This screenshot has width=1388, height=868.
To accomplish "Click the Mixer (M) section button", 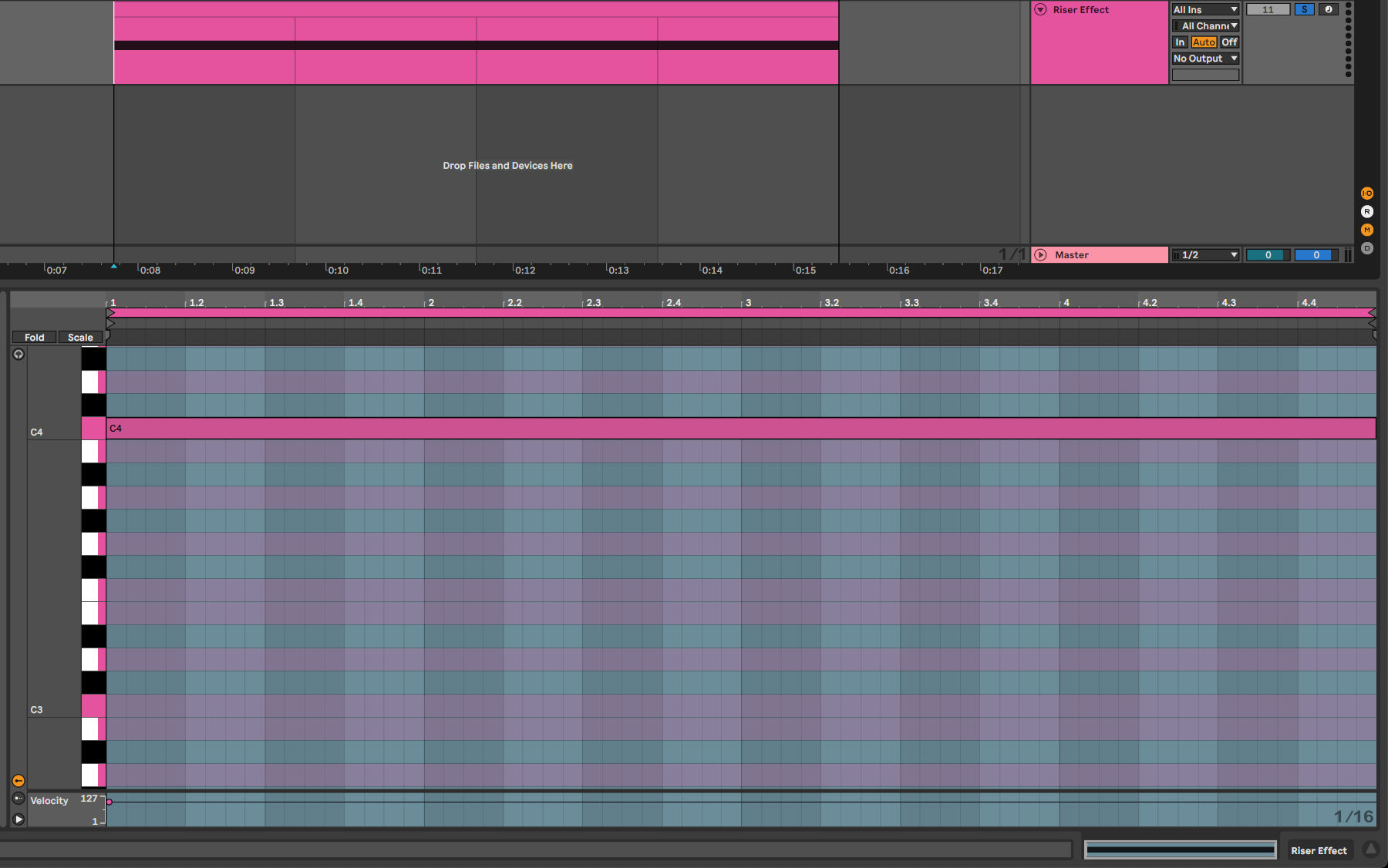I will (1366, 230).
